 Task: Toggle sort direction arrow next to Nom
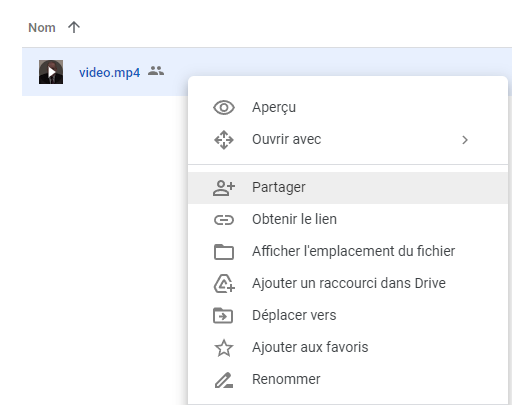pyautogui.click(x=74, y=27)
